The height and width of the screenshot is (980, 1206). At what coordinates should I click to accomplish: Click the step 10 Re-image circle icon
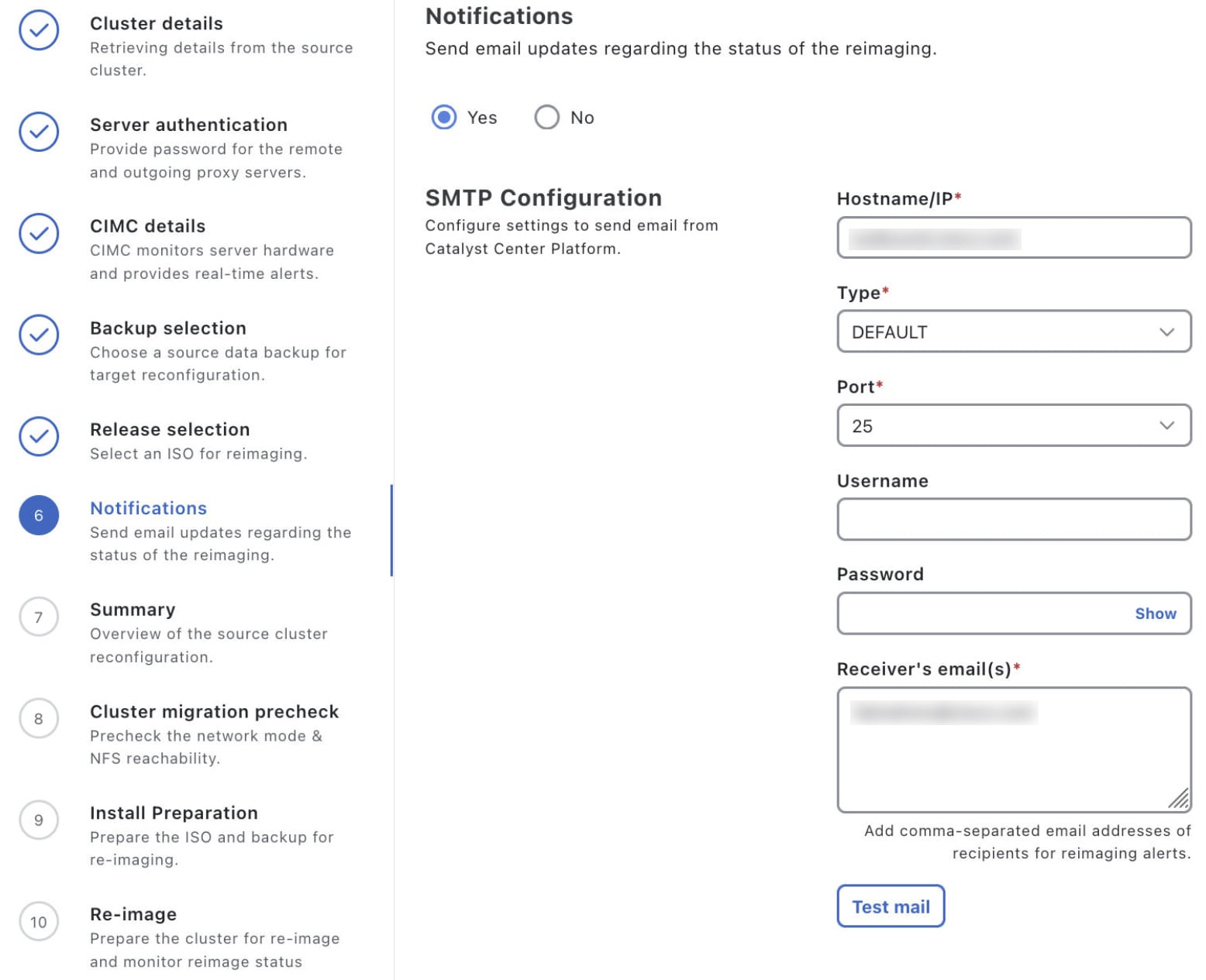click(x=39, y=921)
